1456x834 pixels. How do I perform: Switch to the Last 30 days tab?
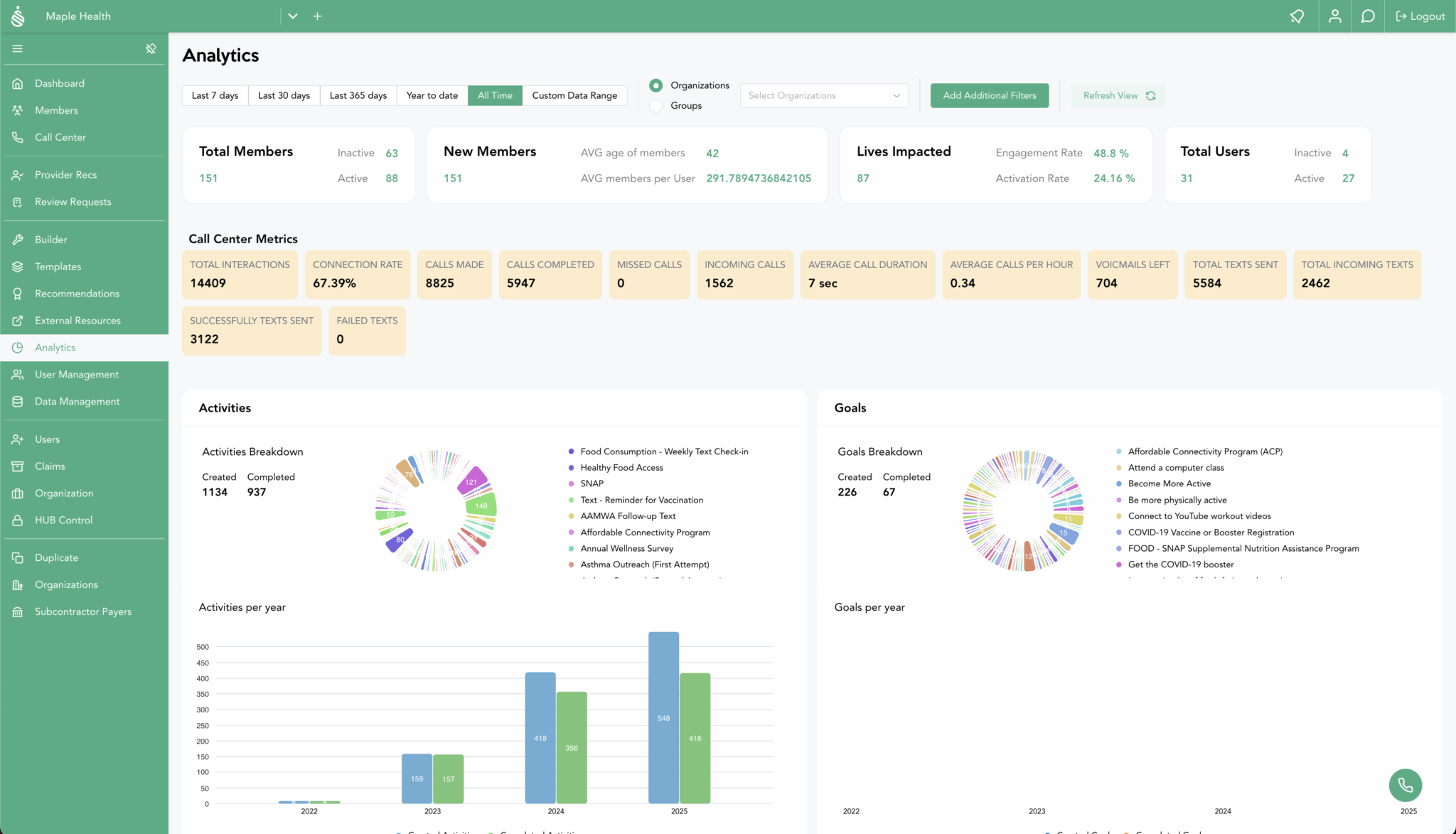point(284,95)
